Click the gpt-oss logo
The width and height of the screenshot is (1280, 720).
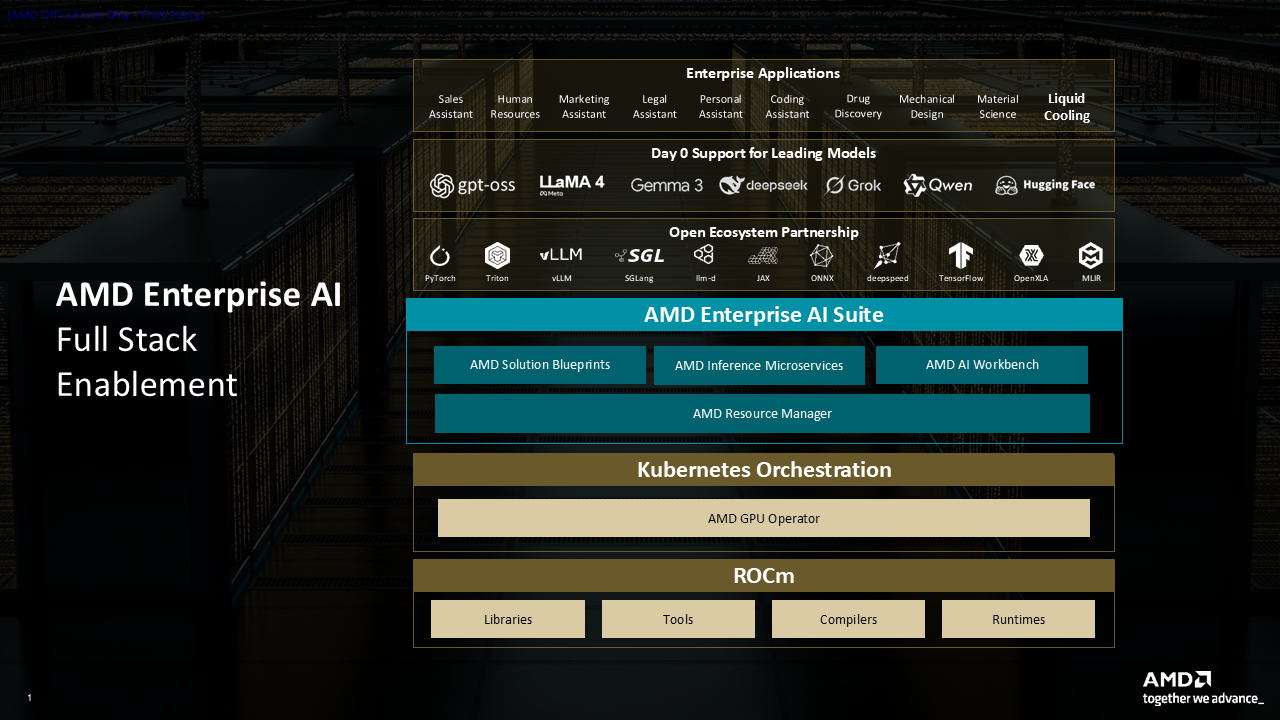pos(472,185)
